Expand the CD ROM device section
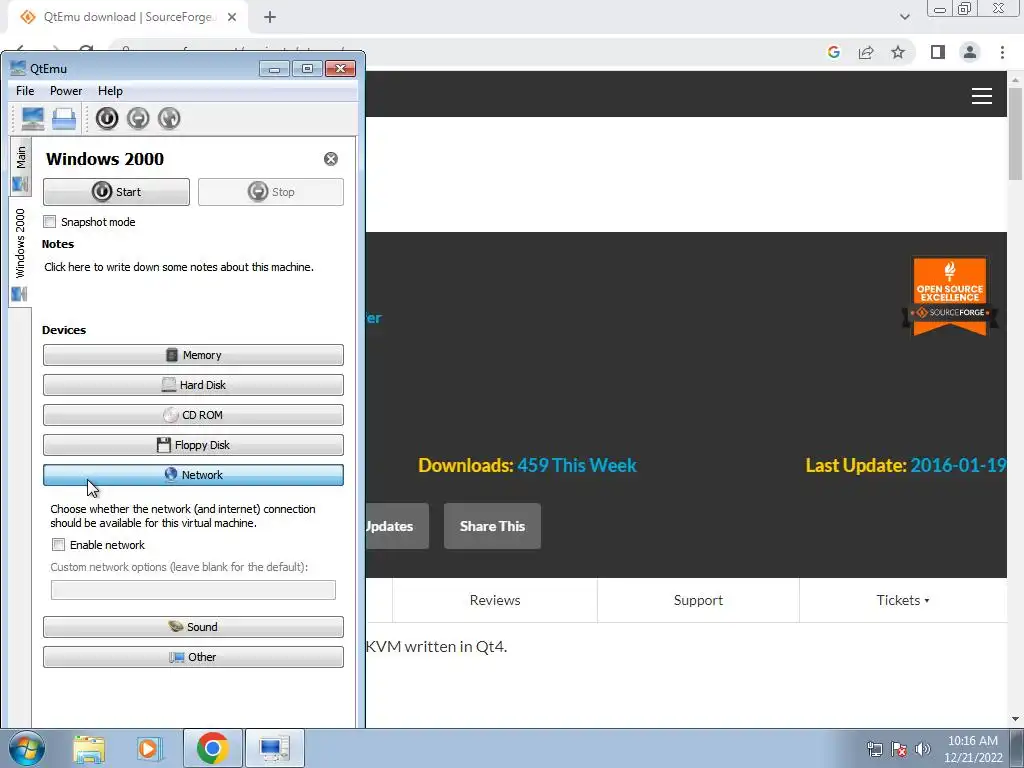Screen dimensions: 1024x768 click(193, 415)
